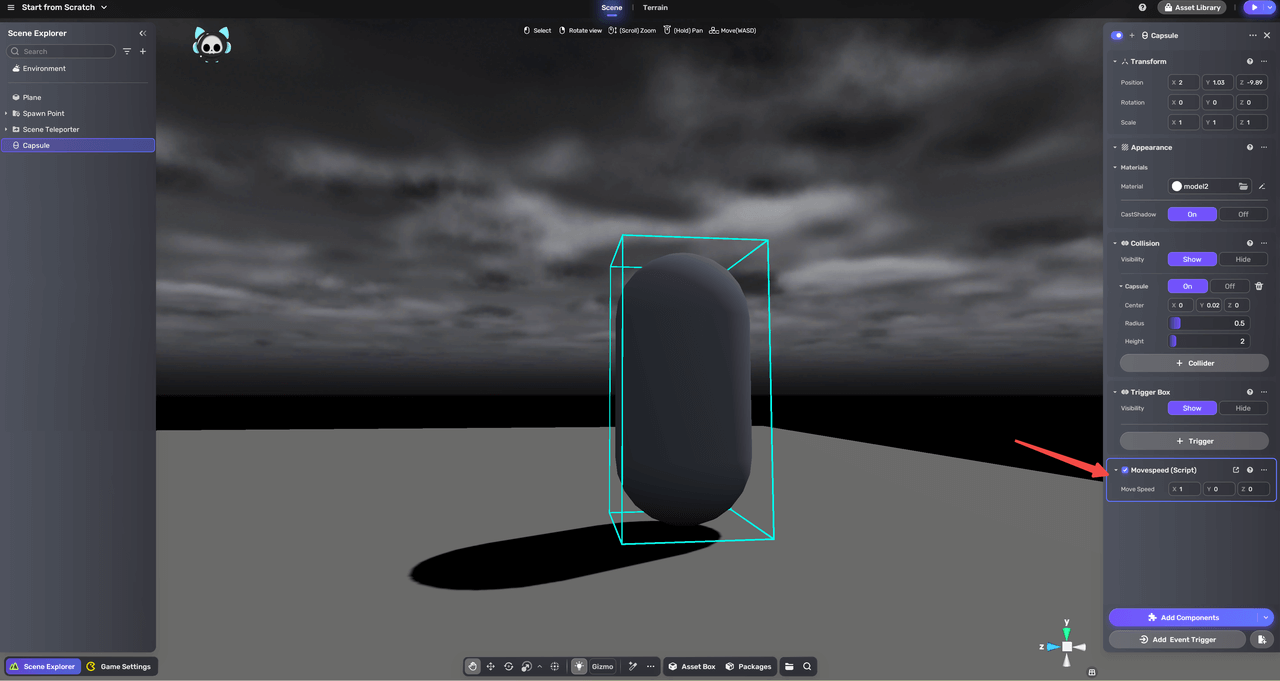Turn CastShadow Off

[1243, 214]
